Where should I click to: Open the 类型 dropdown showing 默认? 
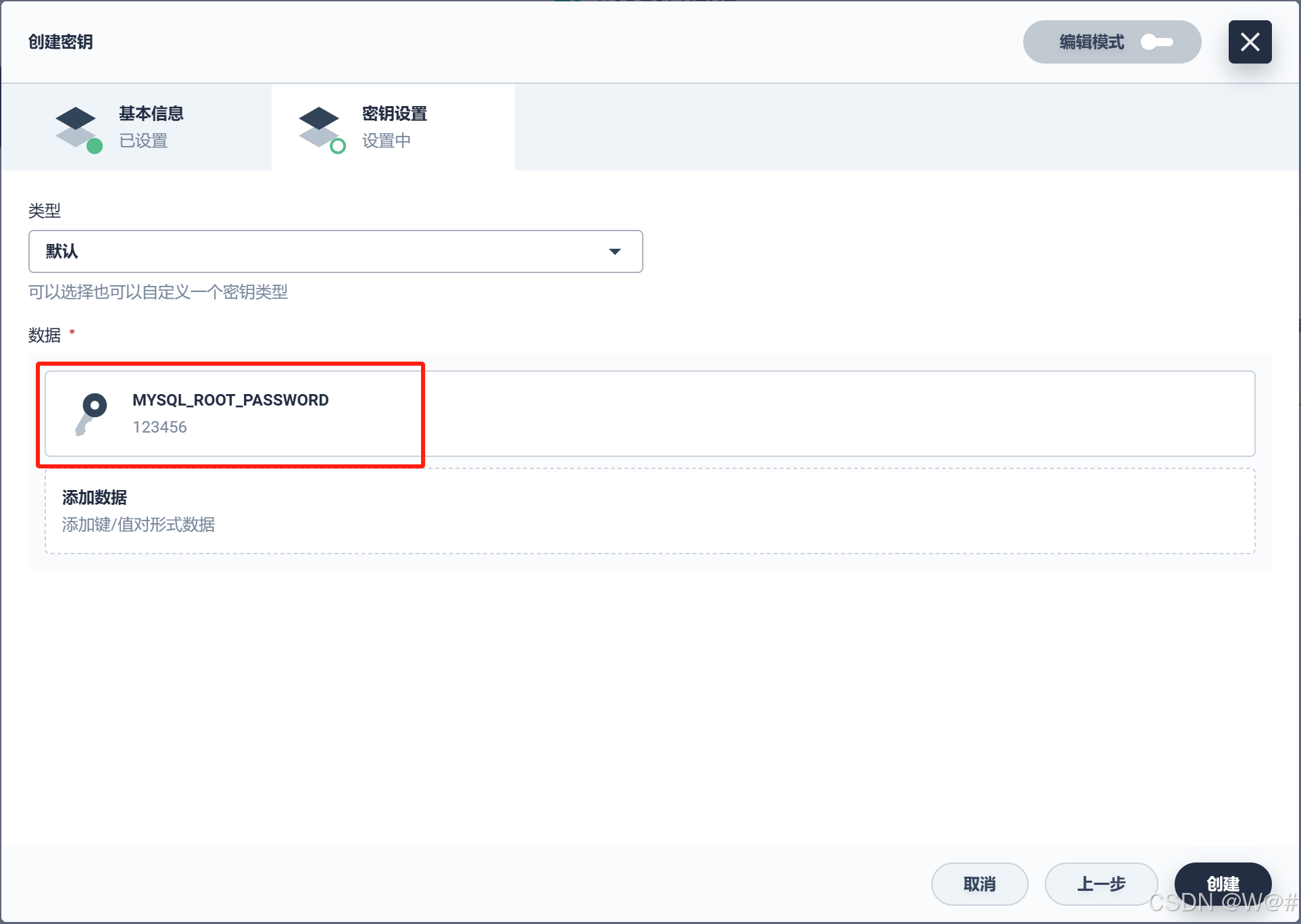(335, 251)
